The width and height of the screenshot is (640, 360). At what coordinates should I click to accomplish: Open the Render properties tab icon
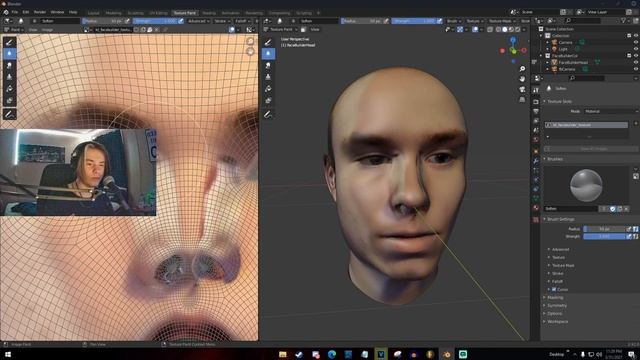[x=536, y=101]
